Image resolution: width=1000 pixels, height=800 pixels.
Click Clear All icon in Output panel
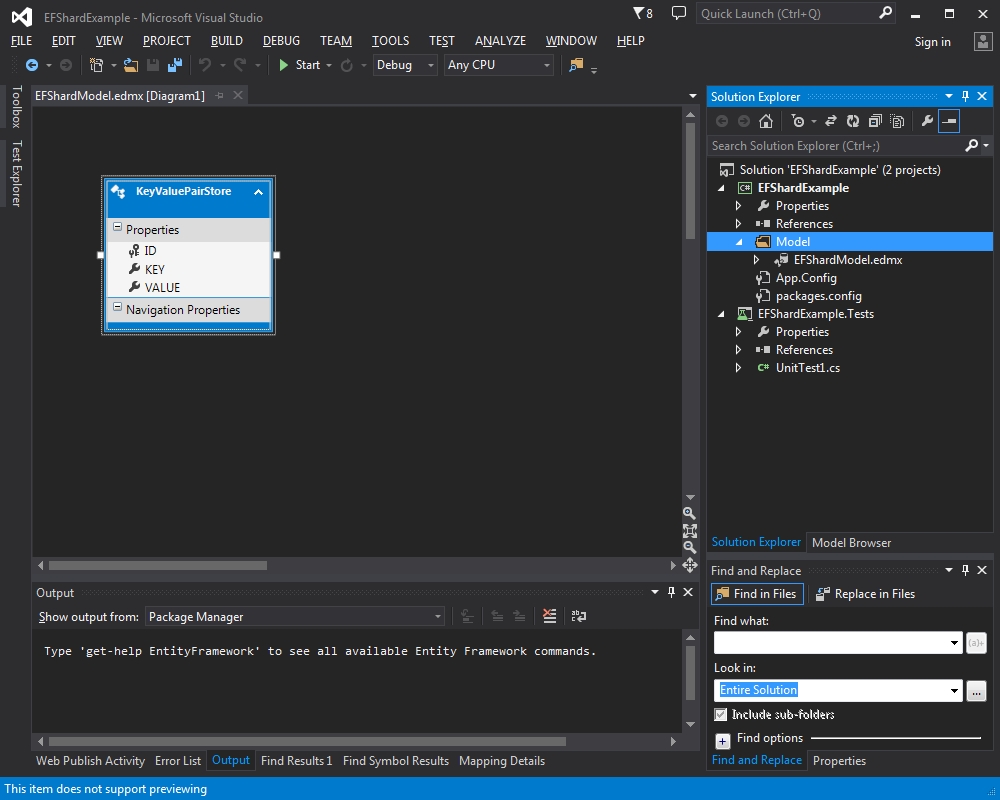coord(549,616)
